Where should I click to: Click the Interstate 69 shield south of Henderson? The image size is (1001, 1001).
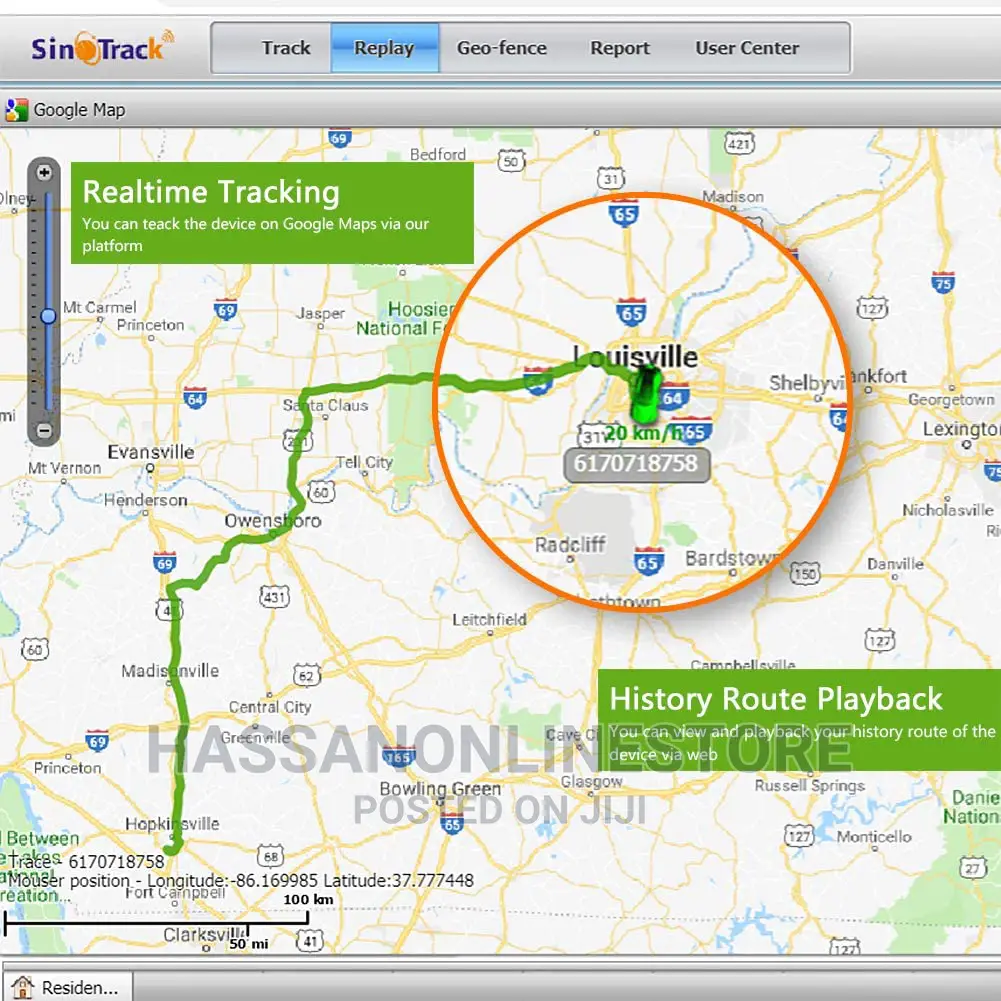(x=165, y=562)
